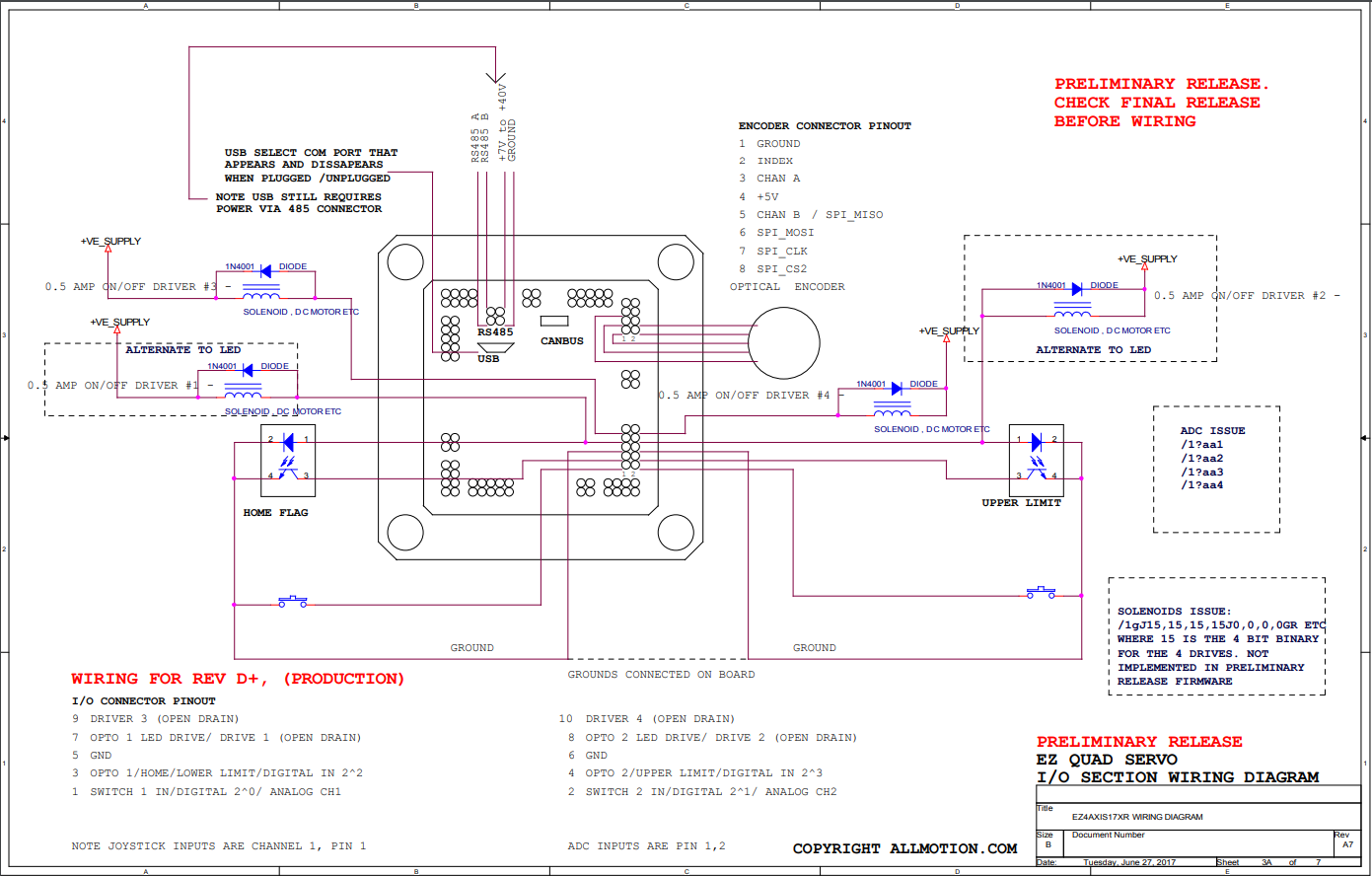Select the solenoid coil symbol under driver #2
Image resolution: width=1372 pixels, height=876 pixels.
tap(1072, 312)
